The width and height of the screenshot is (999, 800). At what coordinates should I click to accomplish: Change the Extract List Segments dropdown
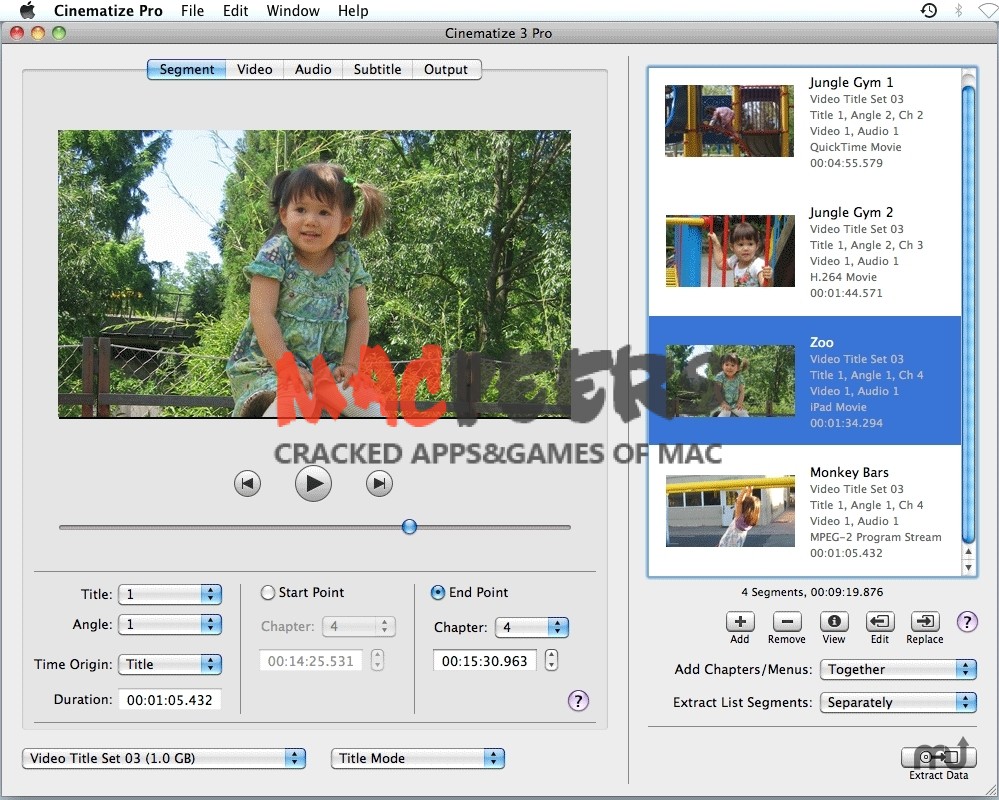tap(897, 702)
